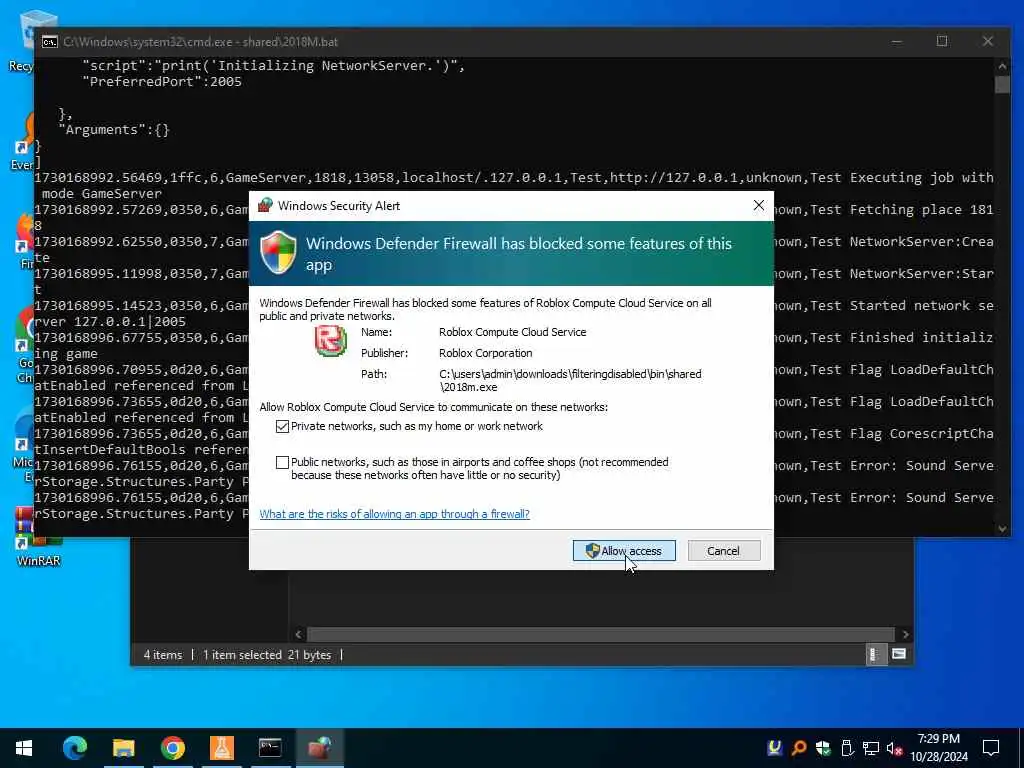Viewport: 1024px width, 768px height.
Task: Click the muted volume tray icon
Action: click(894, 748)
